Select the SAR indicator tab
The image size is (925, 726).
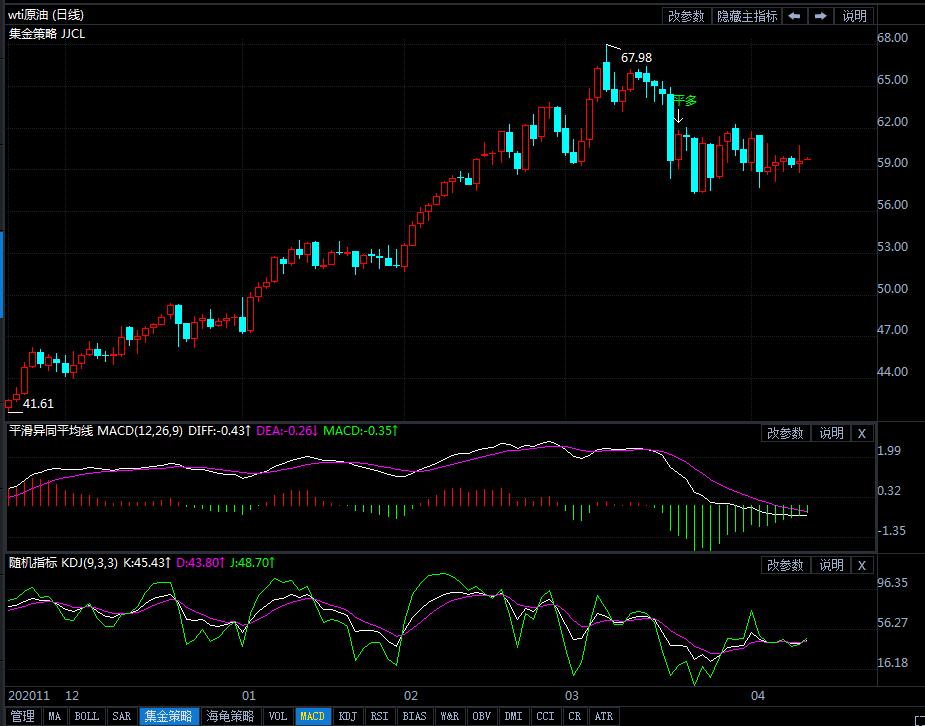click(121, 716)
